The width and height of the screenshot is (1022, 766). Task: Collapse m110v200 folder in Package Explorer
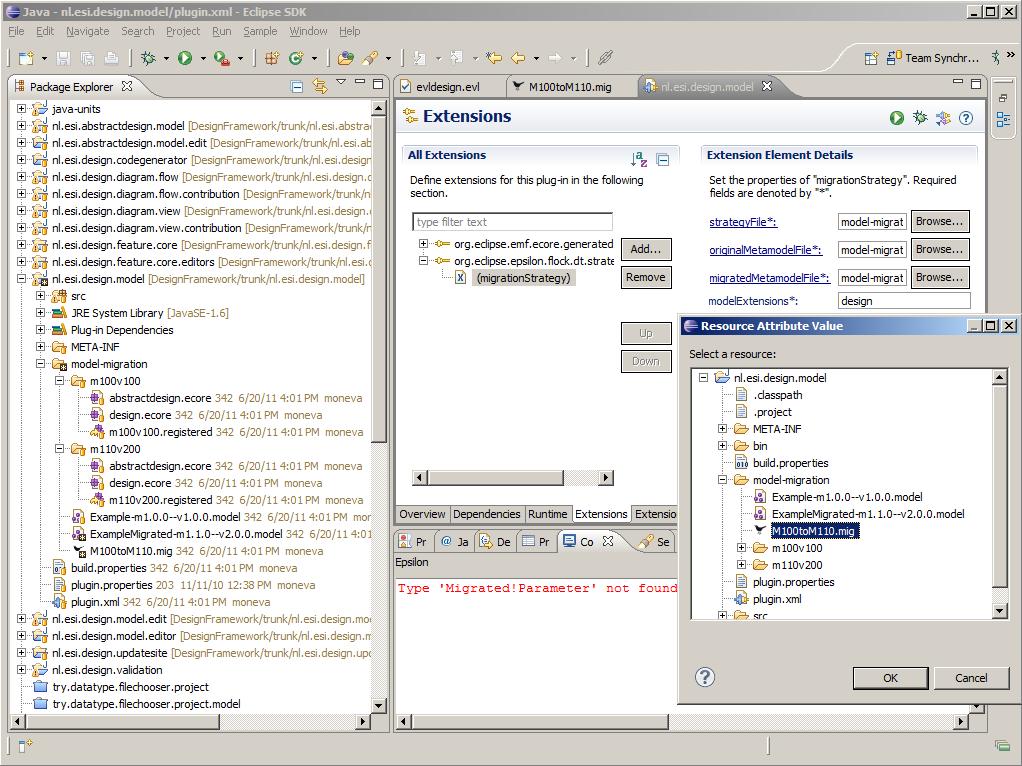click(59, 449)
